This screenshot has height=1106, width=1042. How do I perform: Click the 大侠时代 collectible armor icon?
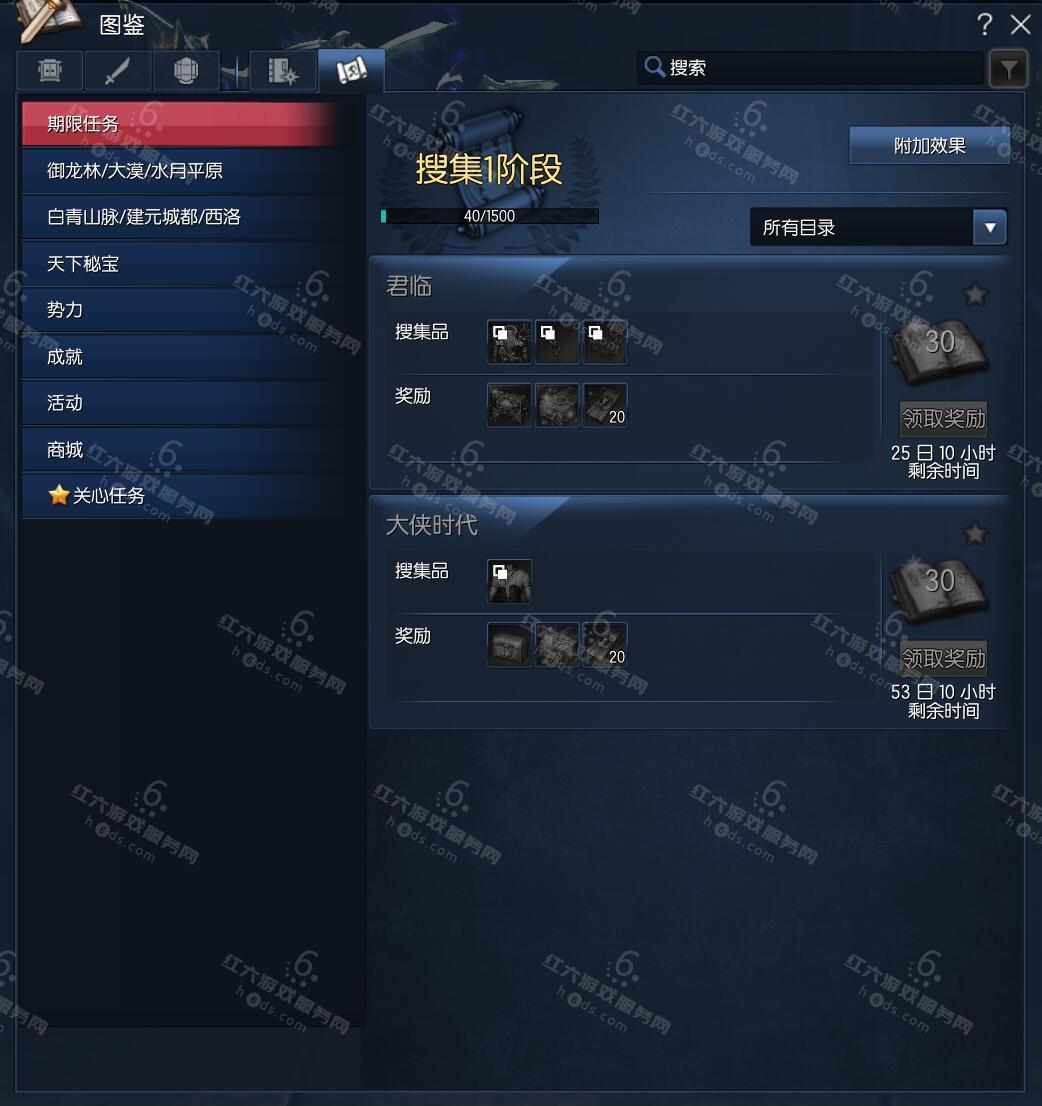click(x=509, y=581)
